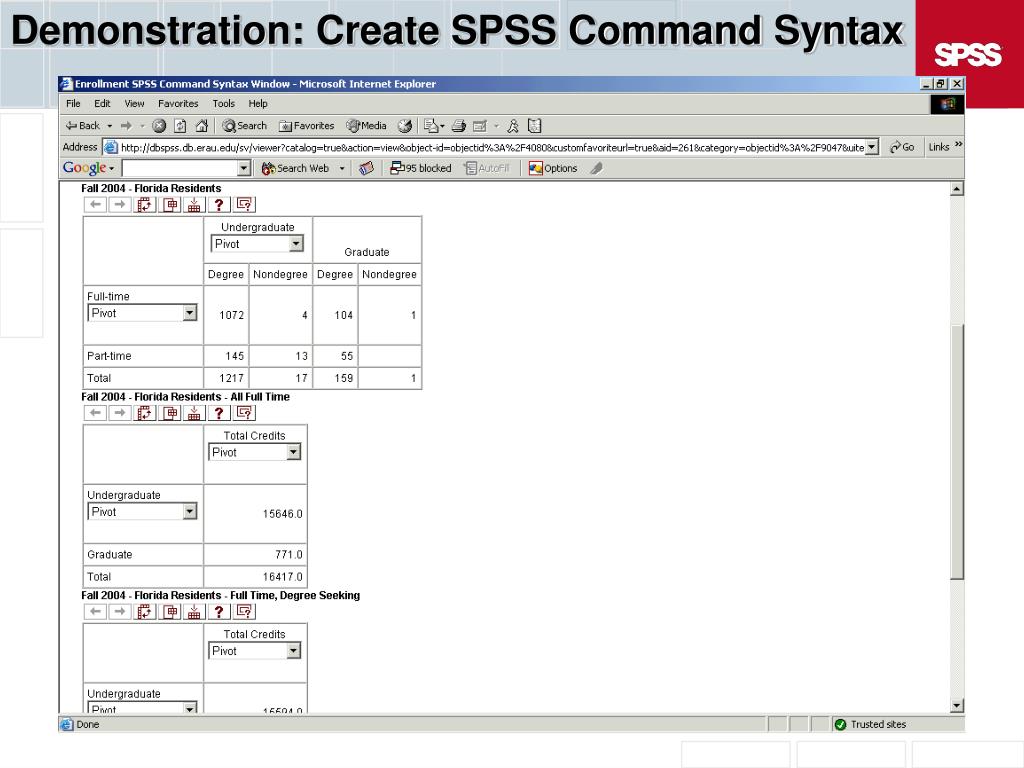Screen dimensions: 1024x768
Task: Click the Search Web button
Action: point(295,168)
